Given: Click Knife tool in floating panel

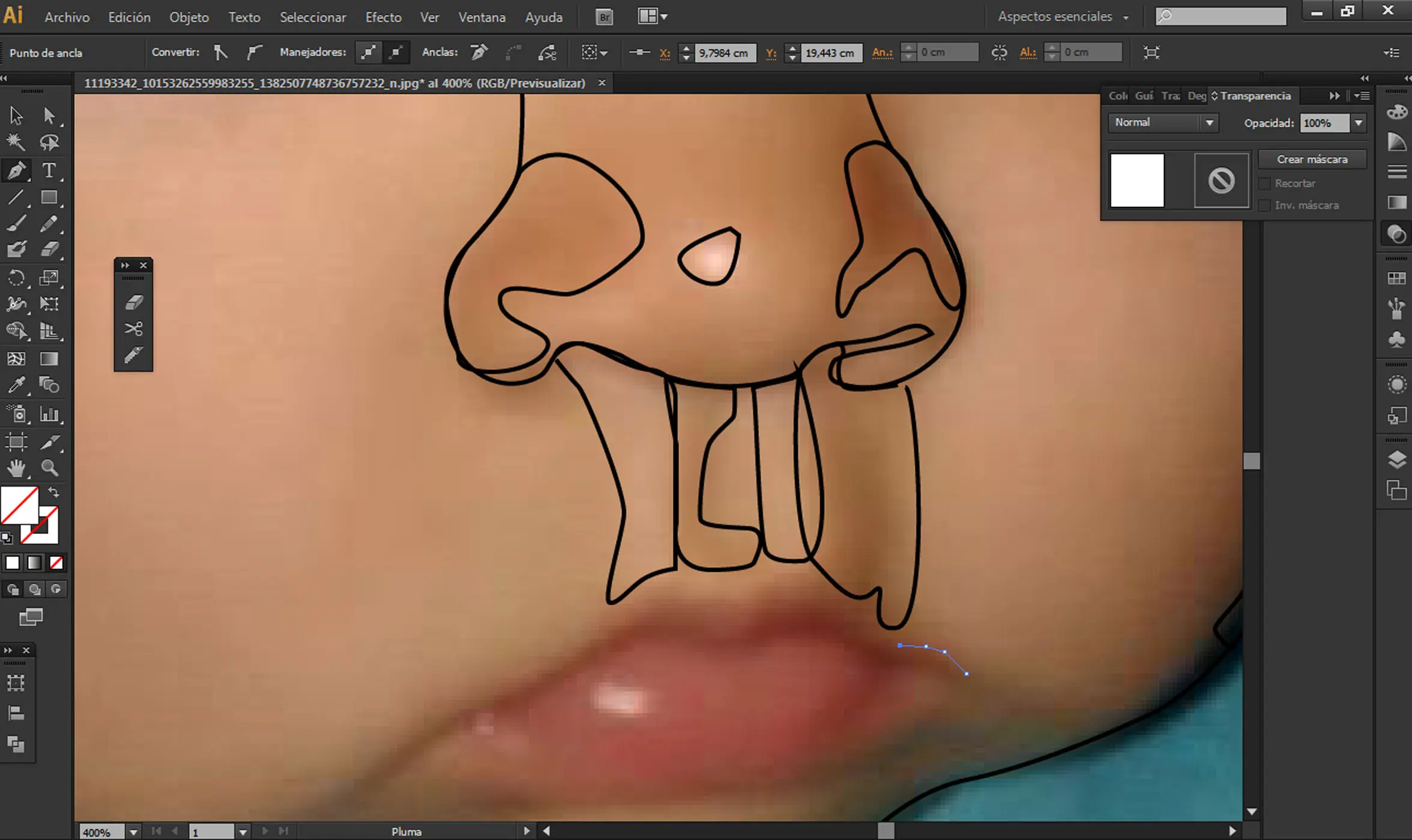Looking at the screenshot, I should pos(133,355).
